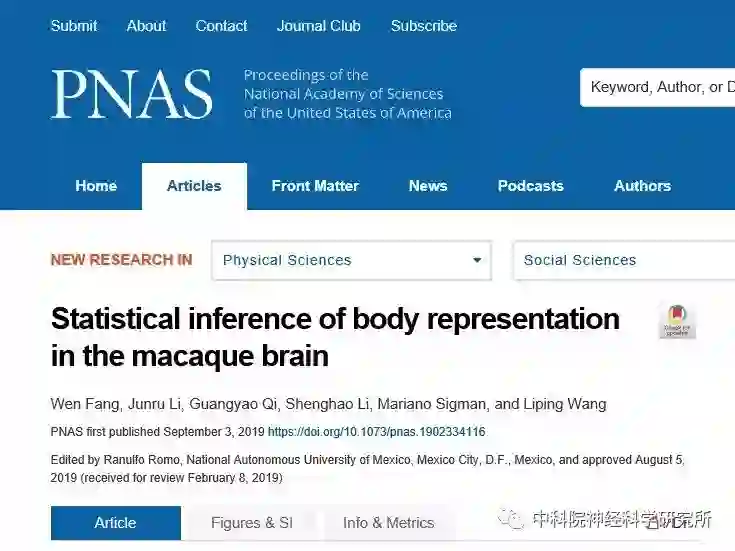Click the author list line with Wen Fang
735x551 pixels.
pos(329,404)
